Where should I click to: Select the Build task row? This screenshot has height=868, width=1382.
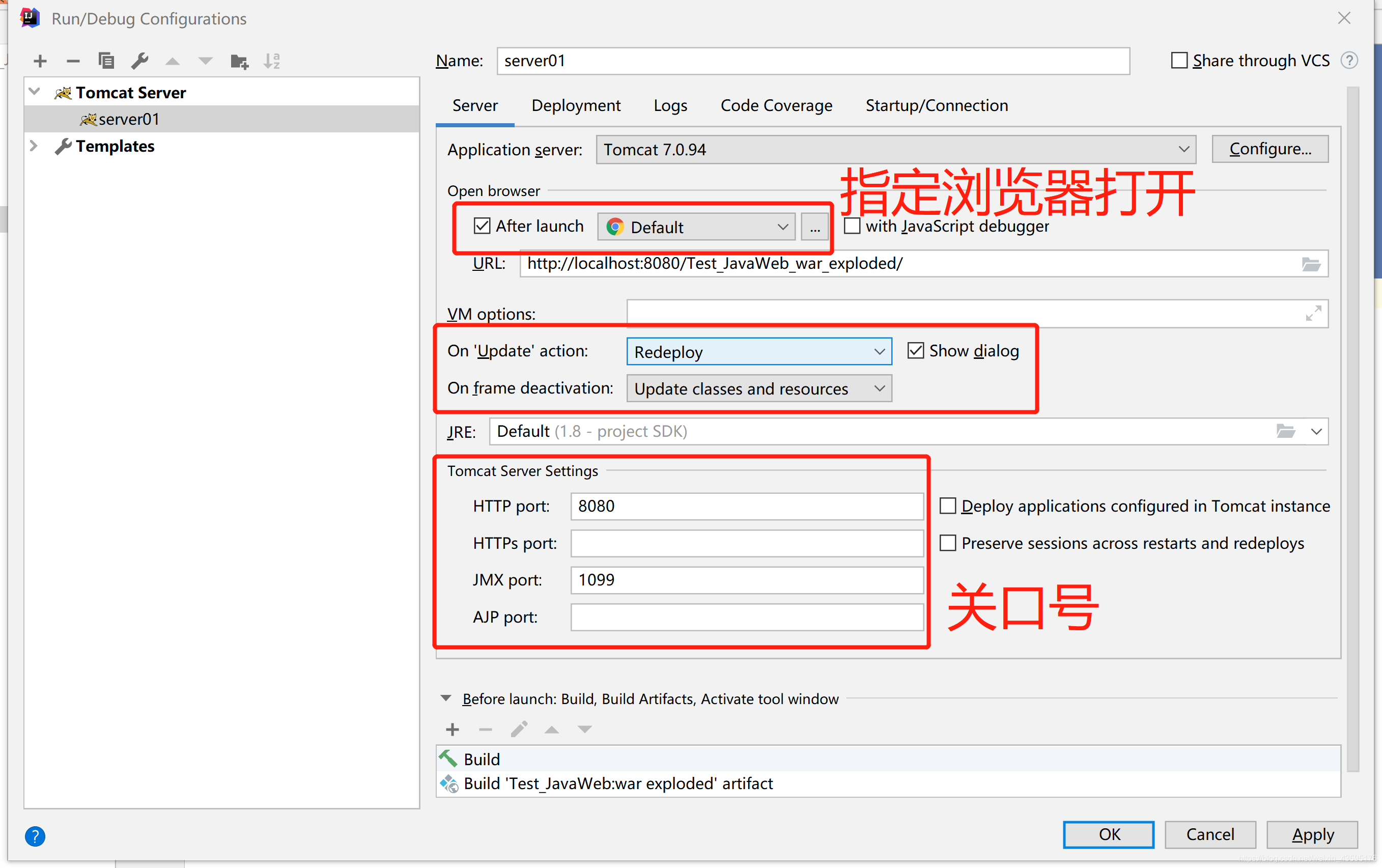[888, 759]
